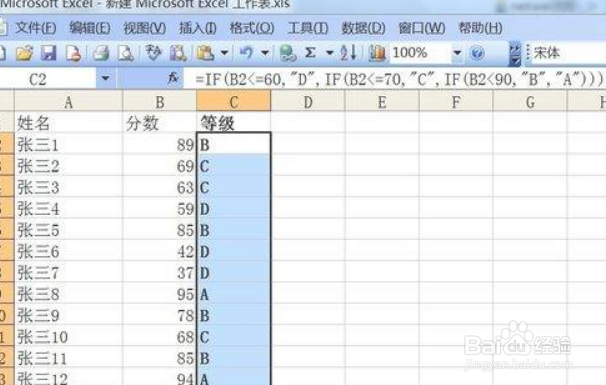Viewport: 606px width, 385px height.
Task: Expand the zoom percentage dropdown arrow
Action: click(457, 53)
